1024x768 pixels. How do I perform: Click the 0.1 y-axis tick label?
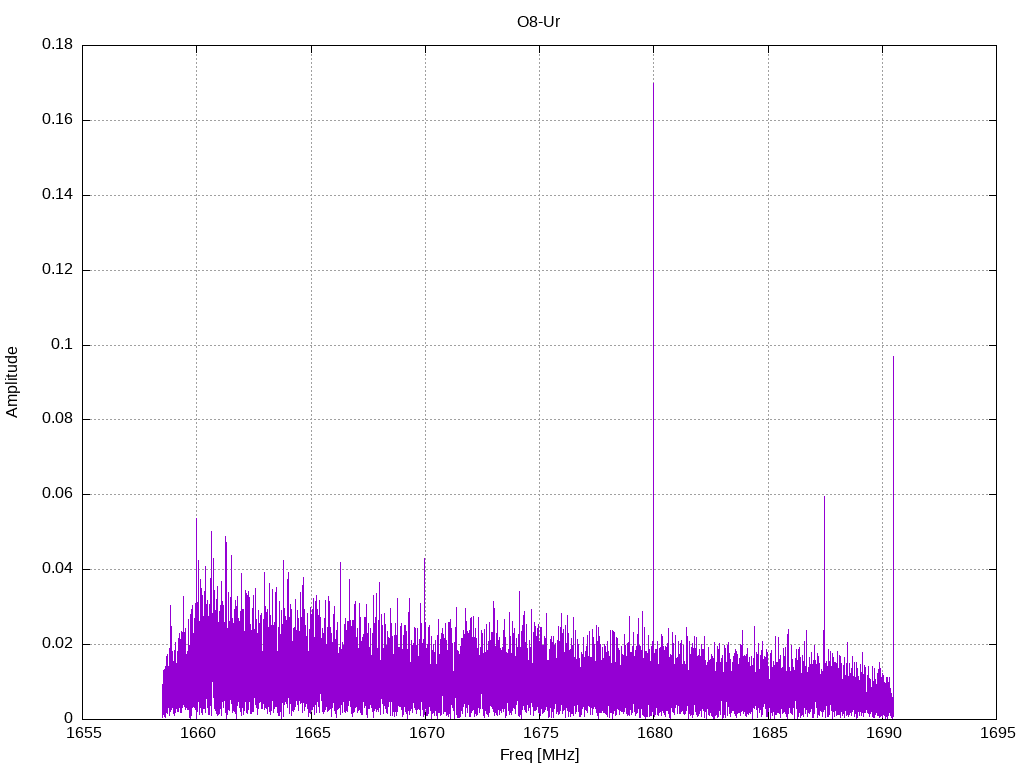[62, 345]
